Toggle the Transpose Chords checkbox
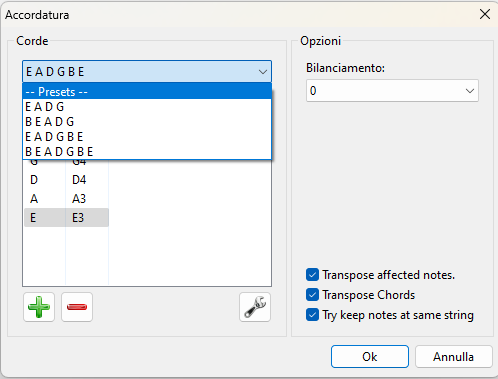498x379 pixels. point(312,295)
